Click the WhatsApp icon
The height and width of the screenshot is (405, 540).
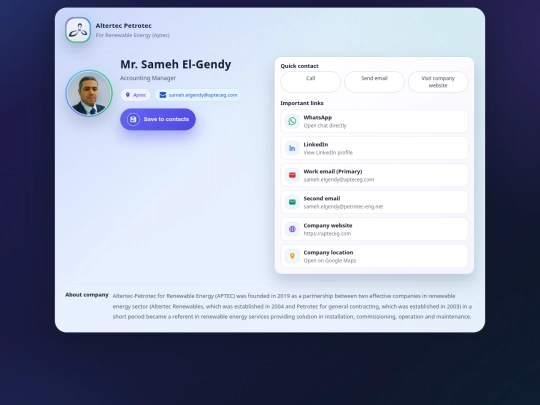point(292,121)
